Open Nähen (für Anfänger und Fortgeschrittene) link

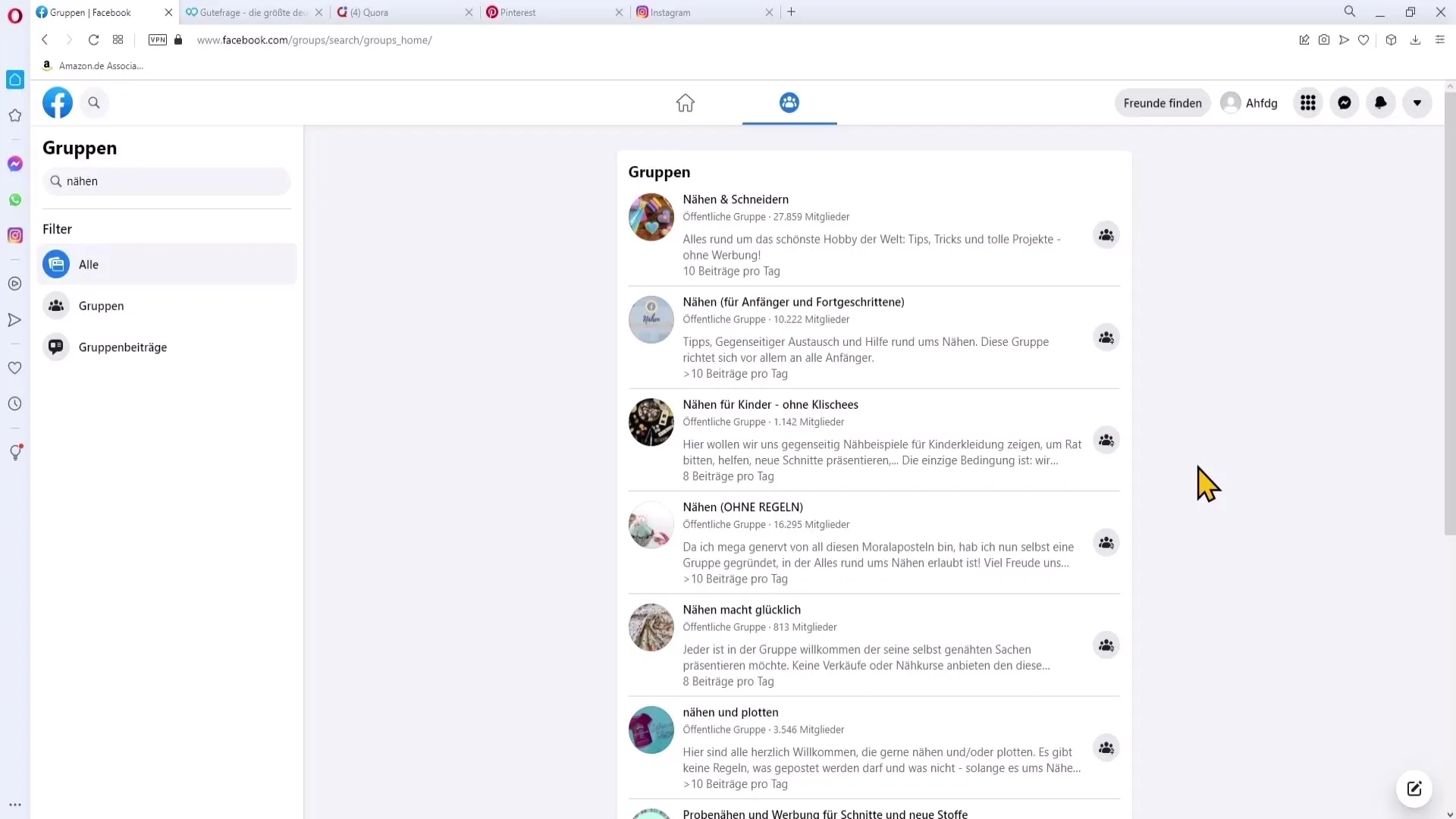(x=793, y=302)
